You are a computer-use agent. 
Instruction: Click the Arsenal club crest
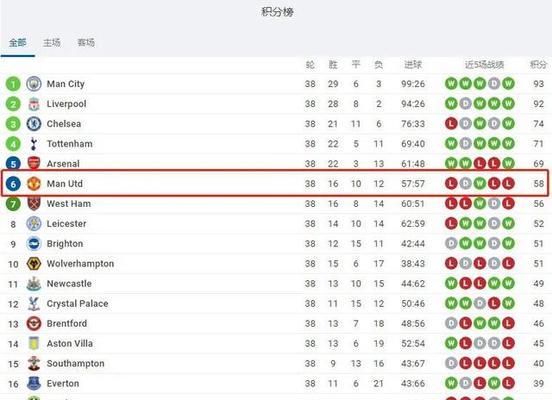click(34, 163)
